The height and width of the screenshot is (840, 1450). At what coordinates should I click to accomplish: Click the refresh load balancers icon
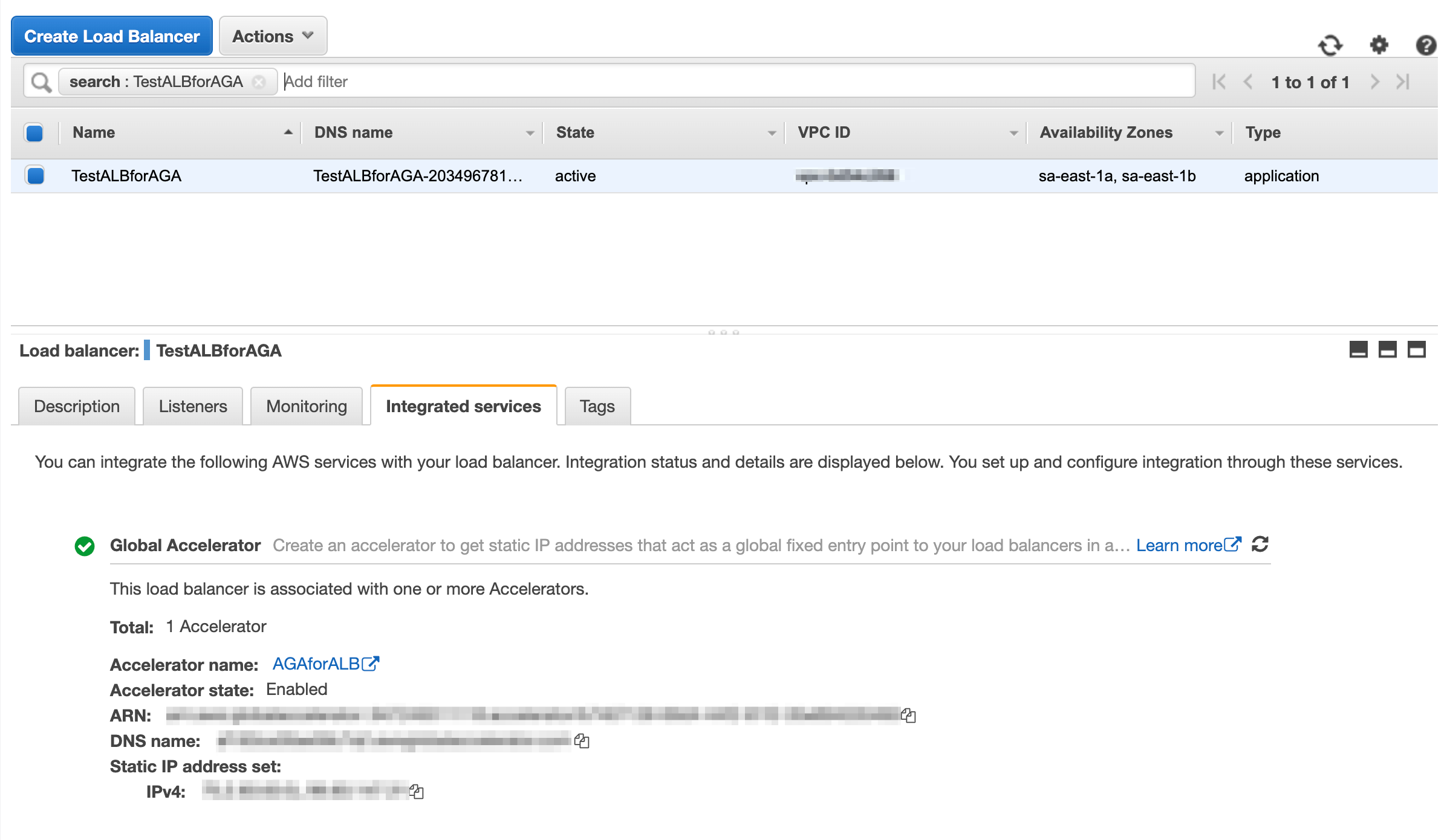click(1330, 45)
